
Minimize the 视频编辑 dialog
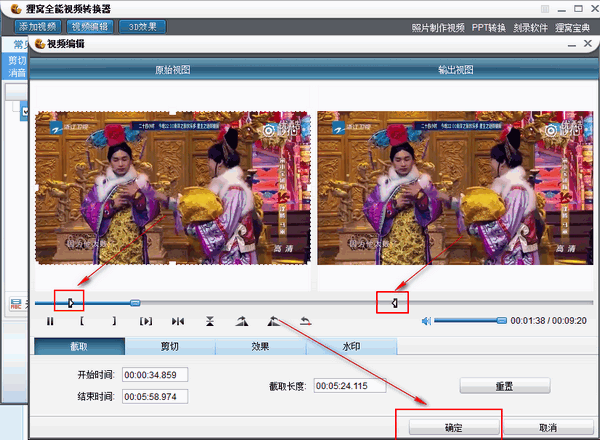pyautogui.click(x=572, y=45)
